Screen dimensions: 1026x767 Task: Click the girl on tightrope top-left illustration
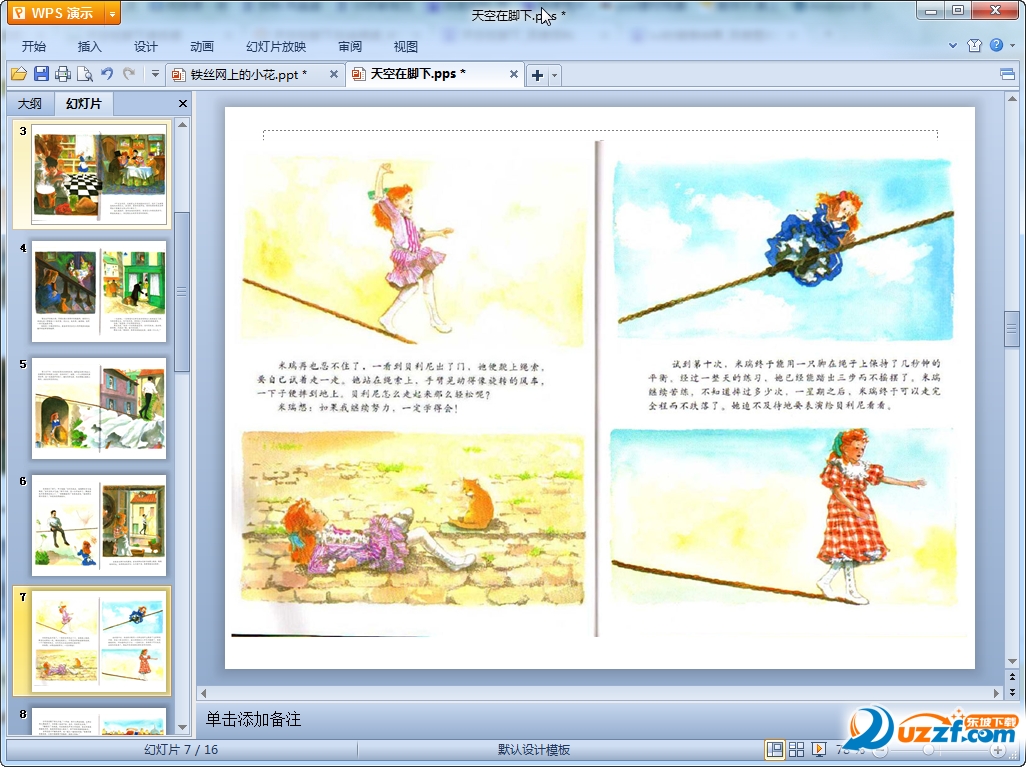coord(412,251)
